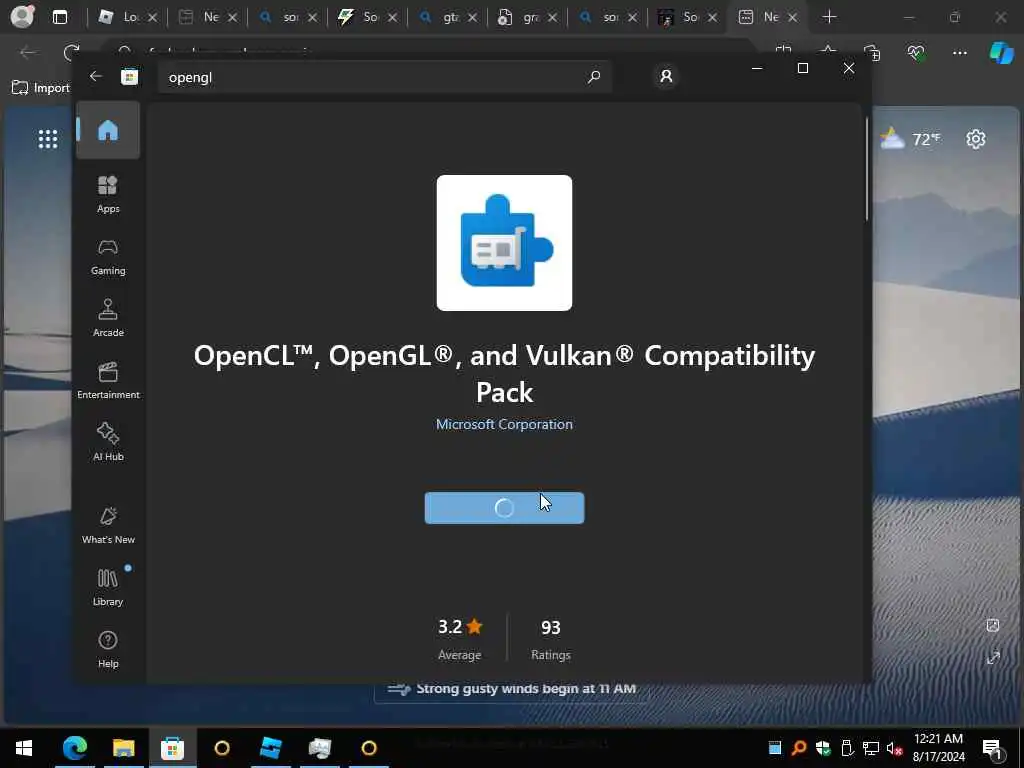Click Microsoft Store in the taskbar

click(172, 748)
